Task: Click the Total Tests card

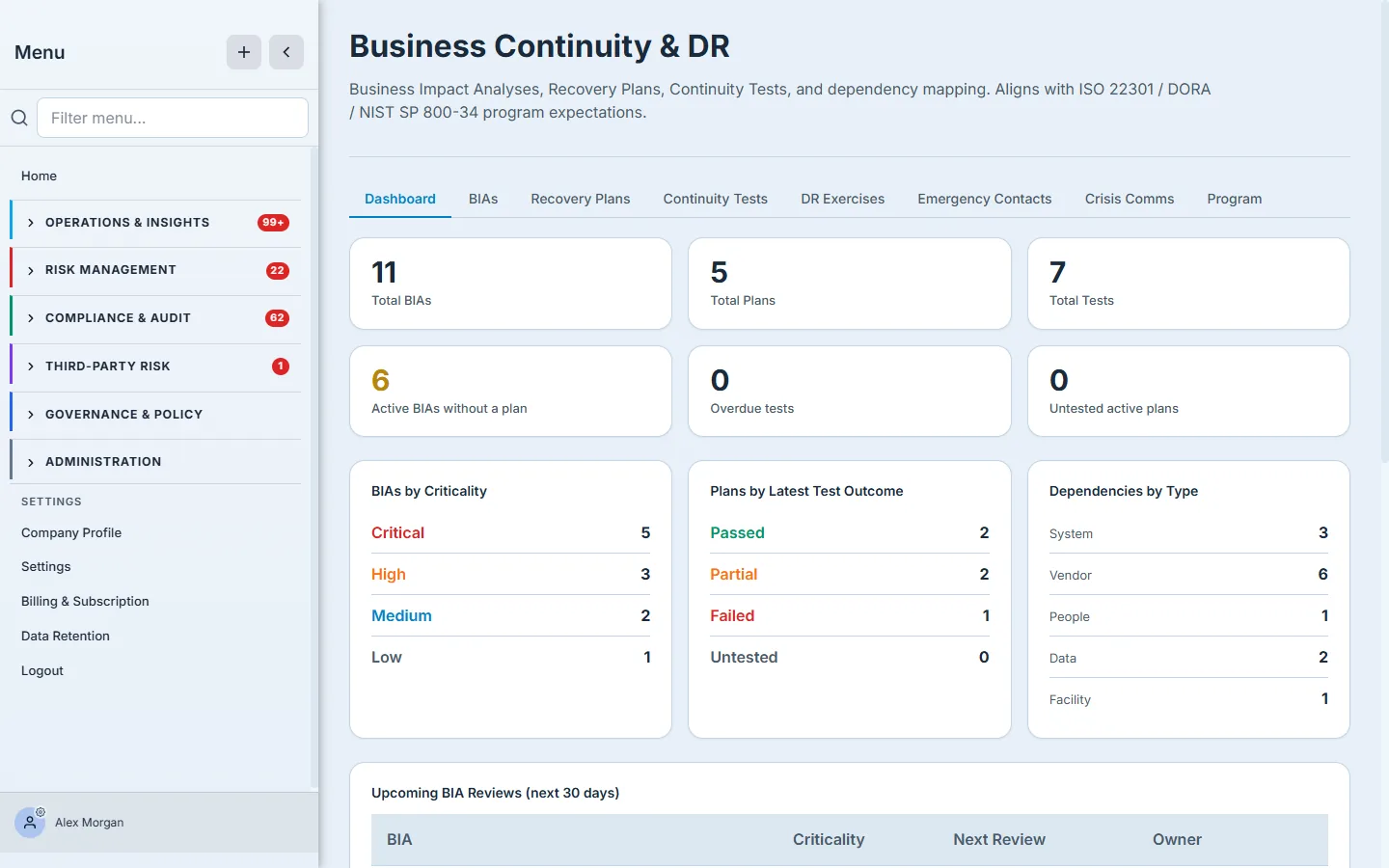Action: (1188, 284)
